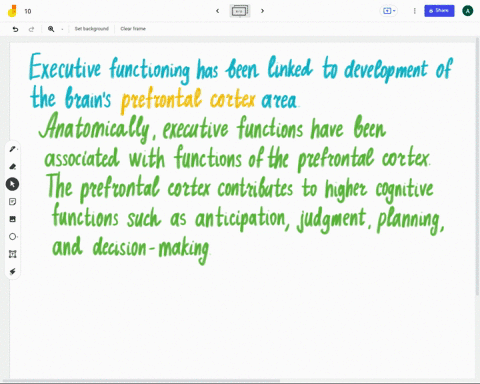Screen dimensions: 480x384
Task: Activate the Laser pointer tool
Action: [13, 272]
